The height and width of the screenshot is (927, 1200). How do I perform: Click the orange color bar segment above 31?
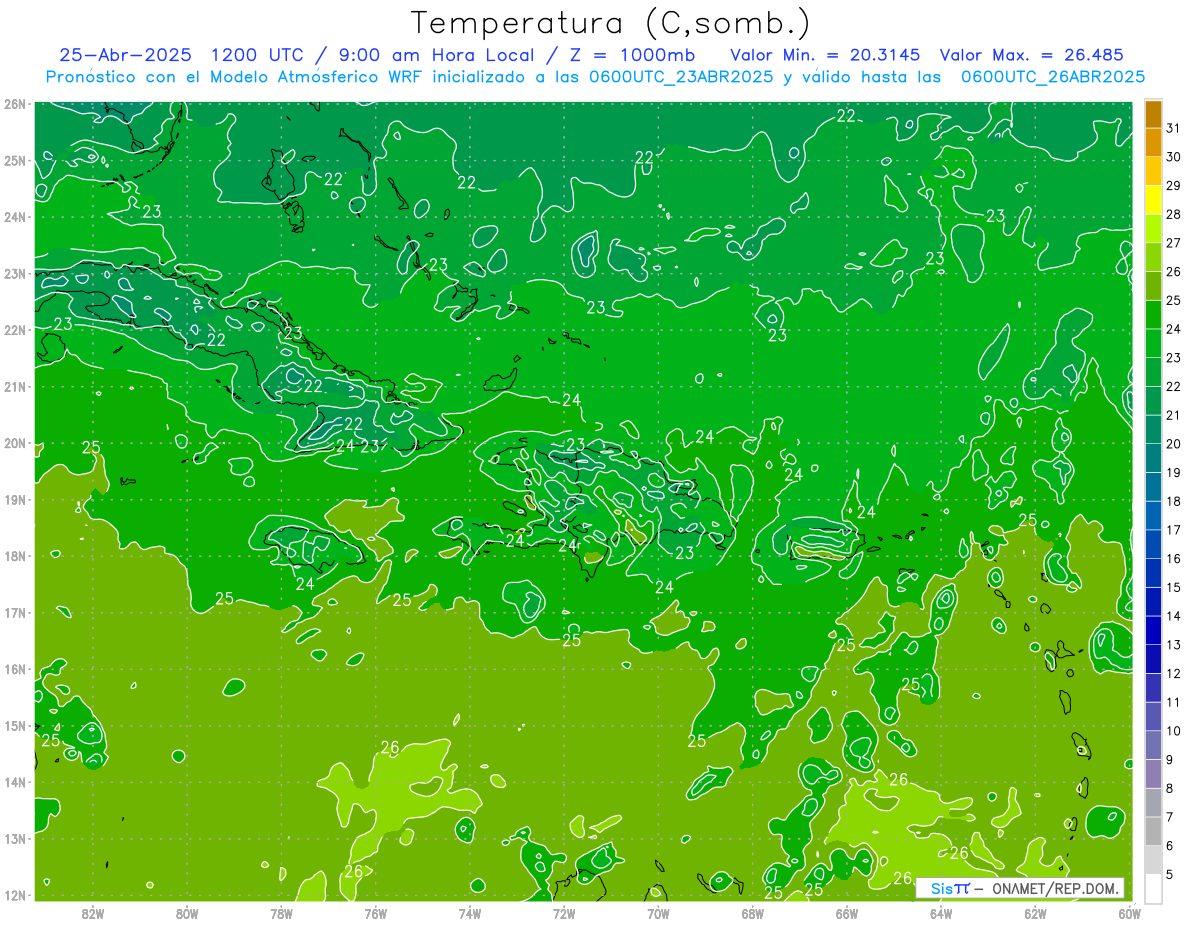1153,115
